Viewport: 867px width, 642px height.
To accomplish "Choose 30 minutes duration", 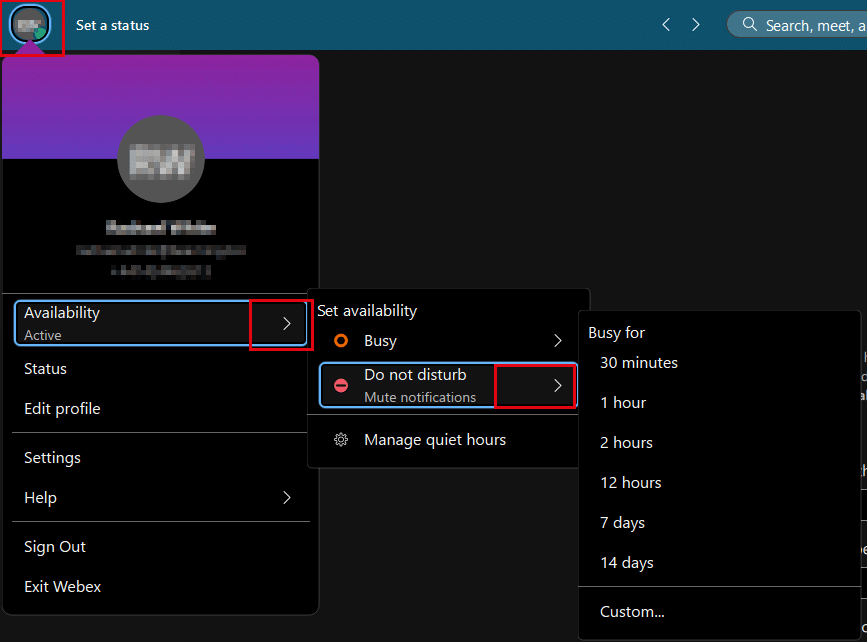I will point(639,363).
